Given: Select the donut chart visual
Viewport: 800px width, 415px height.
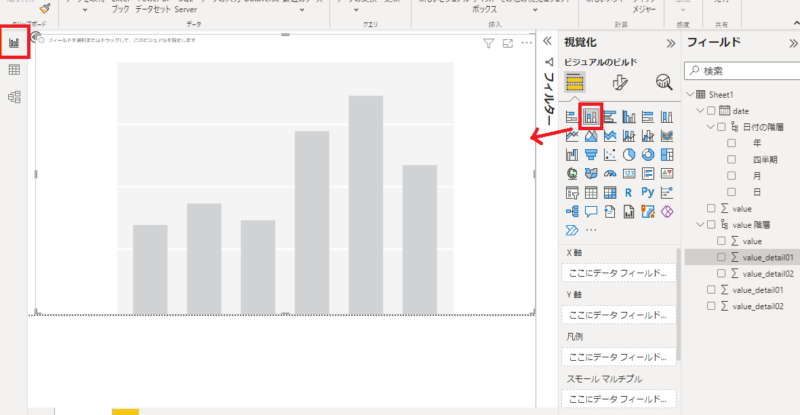Looking at the screenshot, I should tap(647, 155).
